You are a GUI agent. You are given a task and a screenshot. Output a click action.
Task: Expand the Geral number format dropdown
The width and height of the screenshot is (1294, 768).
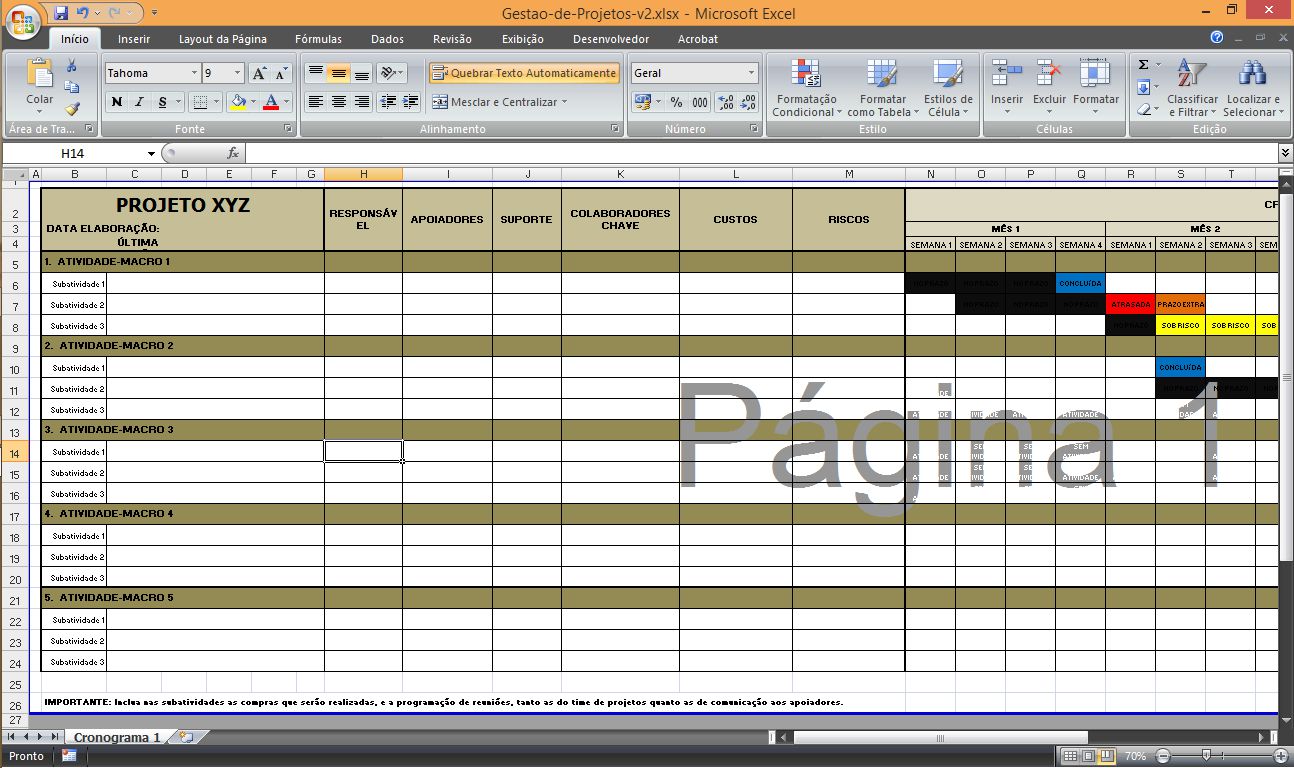(x=751, y=73)
